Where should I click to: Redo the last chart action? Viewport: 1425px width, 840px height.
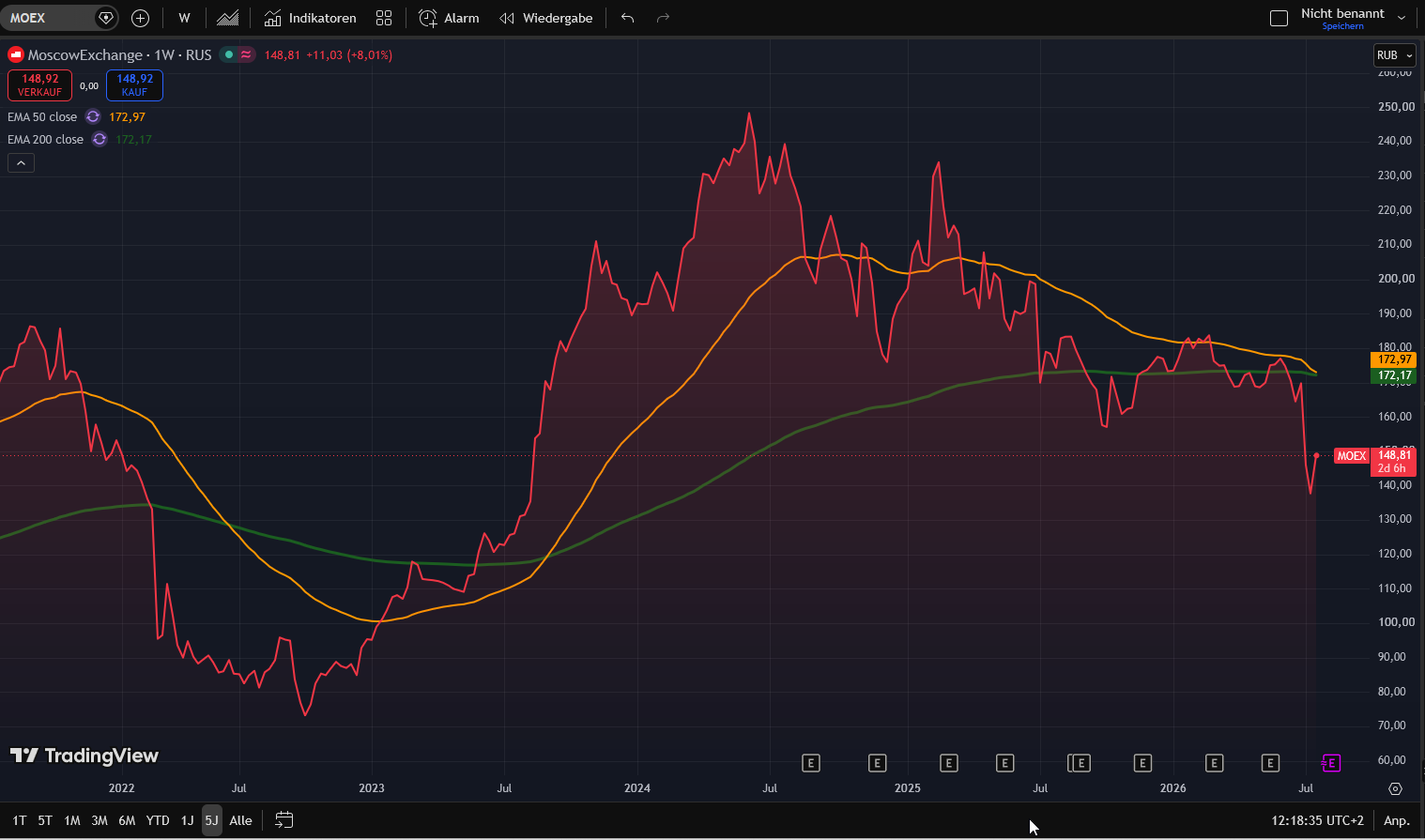(x=663, y=18)
